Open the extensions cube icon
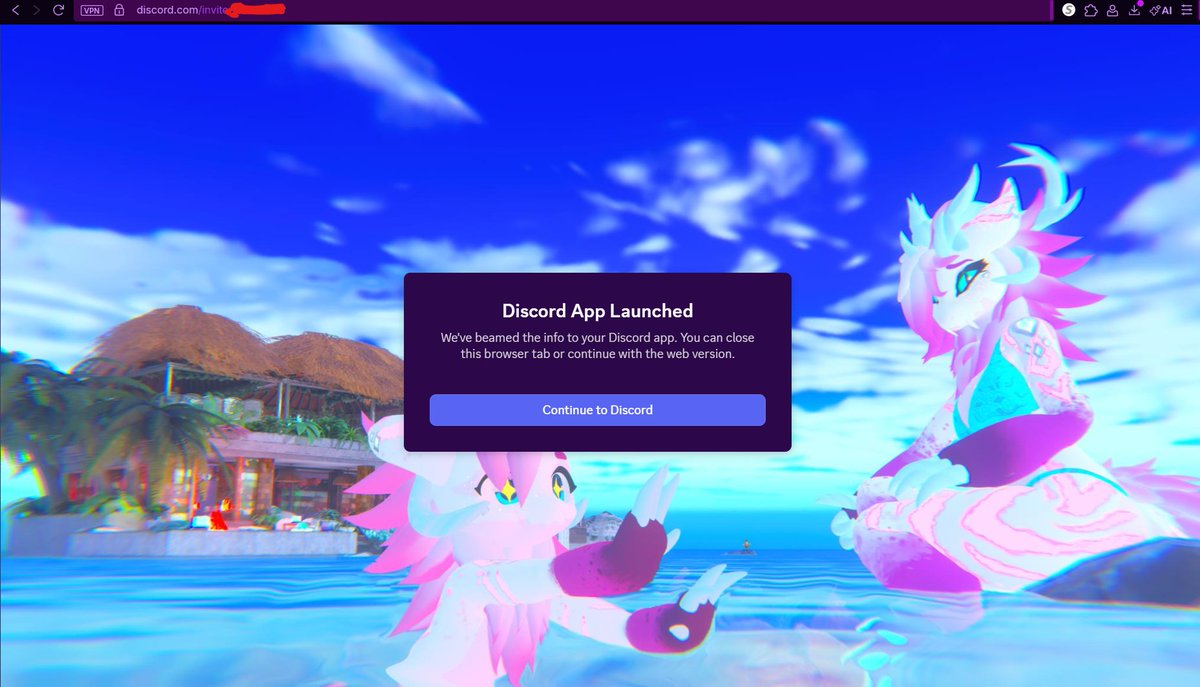 (1091, 10)
